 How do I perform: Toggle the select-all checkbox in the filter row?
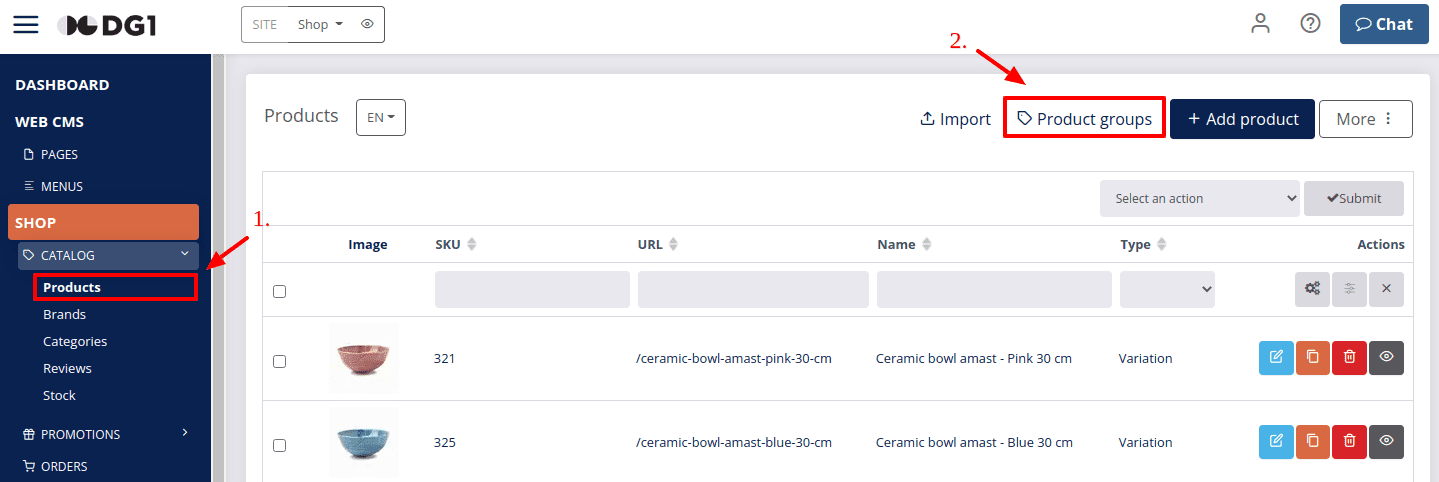pyautogui.click(x=280, y=291)
